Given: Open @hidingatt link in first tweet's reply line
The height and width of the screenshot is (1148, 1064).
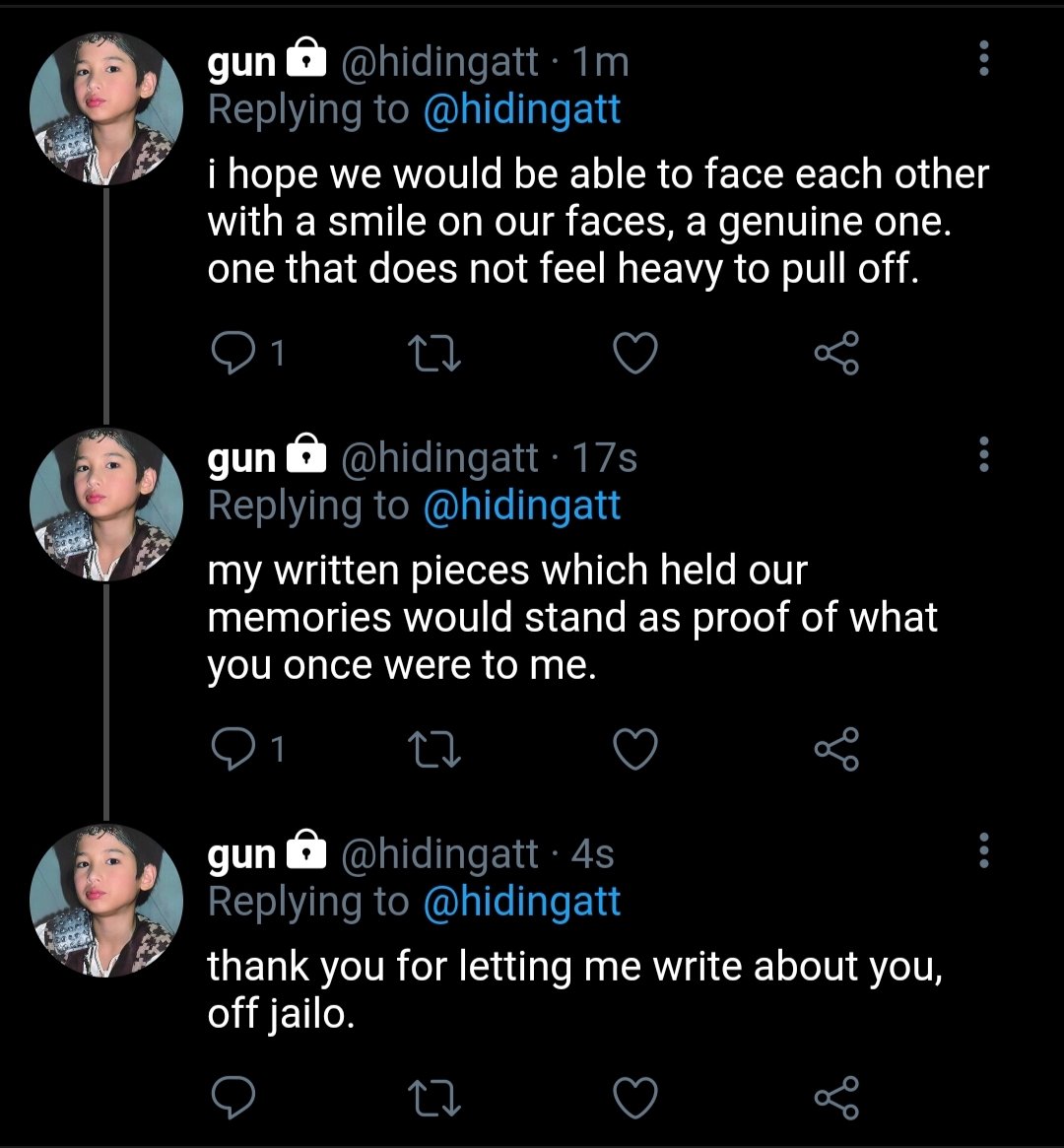Looking at the screenshot, I should coord(522,109).
